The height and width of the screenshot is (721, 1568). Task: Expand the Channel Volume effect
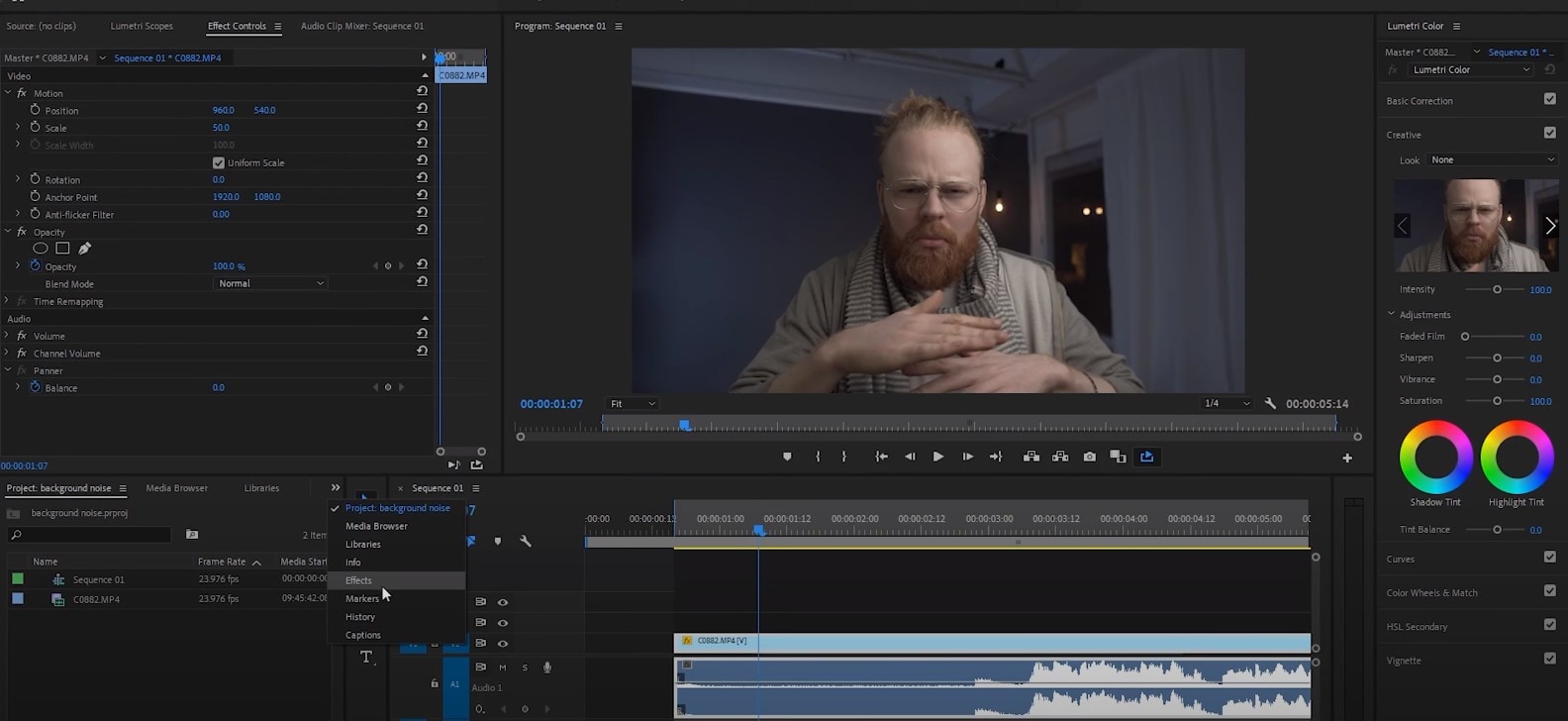[x=7, y=353]
